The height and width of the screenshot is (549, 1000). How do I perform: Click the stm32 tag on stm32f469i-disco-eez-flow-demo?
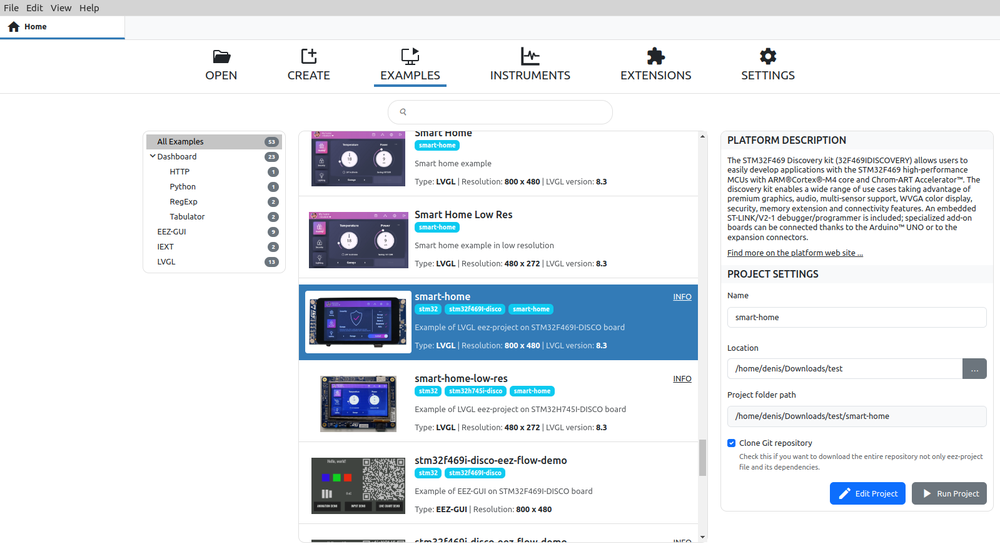(428, 473)
